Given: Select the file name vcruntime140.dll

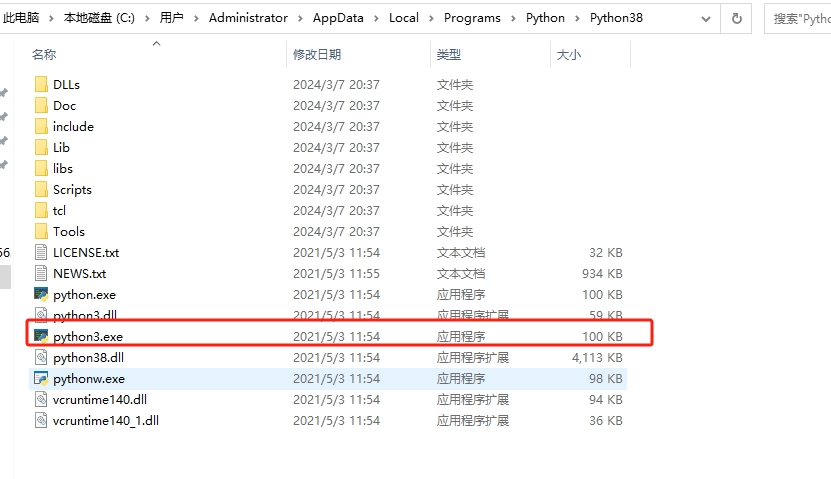Looking at the screenshot, I should click(100, 400).
